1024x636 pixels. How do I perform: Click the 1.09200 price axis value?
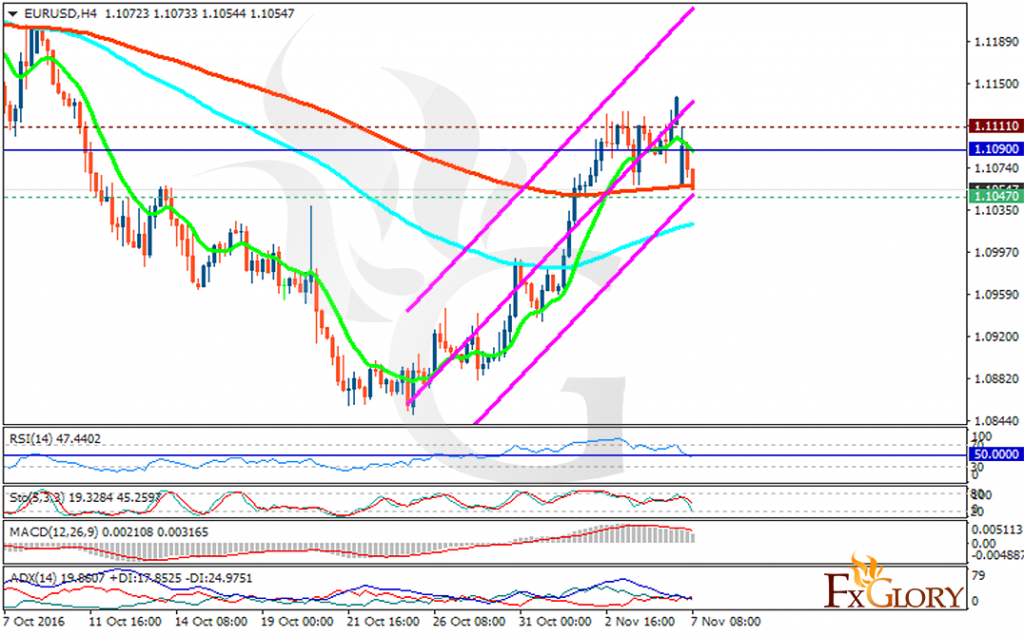pyautogui.click(x=996, y=336)
